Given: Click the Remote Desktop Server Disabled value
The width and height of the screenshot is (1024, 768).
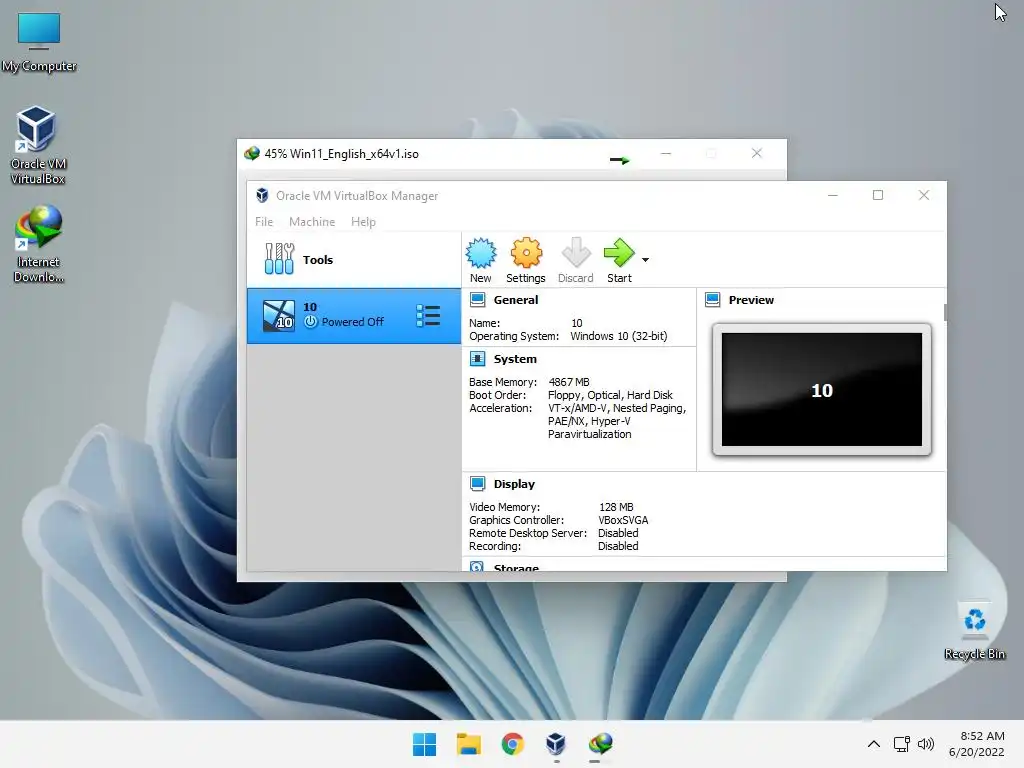Looking at the screenshot, I should pos(618,533).
